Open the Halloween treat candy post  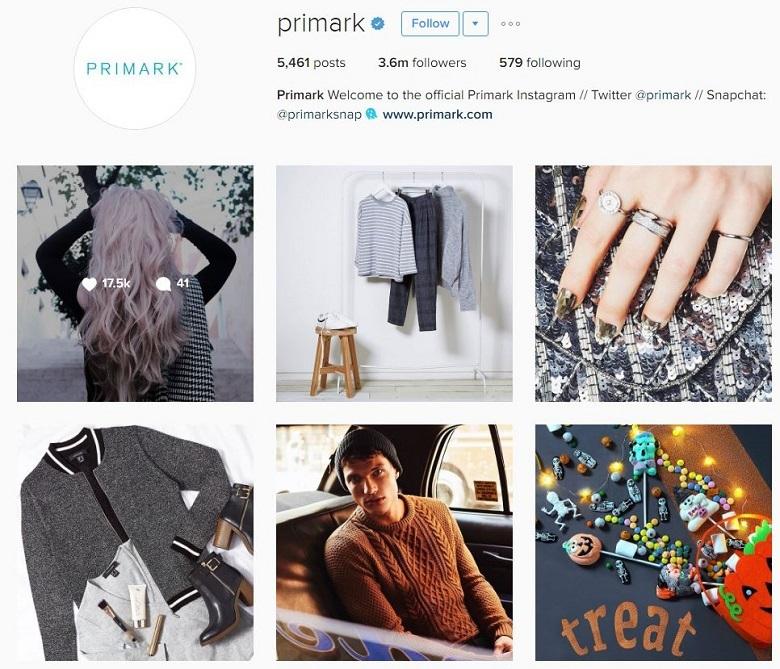pos(653,543)
